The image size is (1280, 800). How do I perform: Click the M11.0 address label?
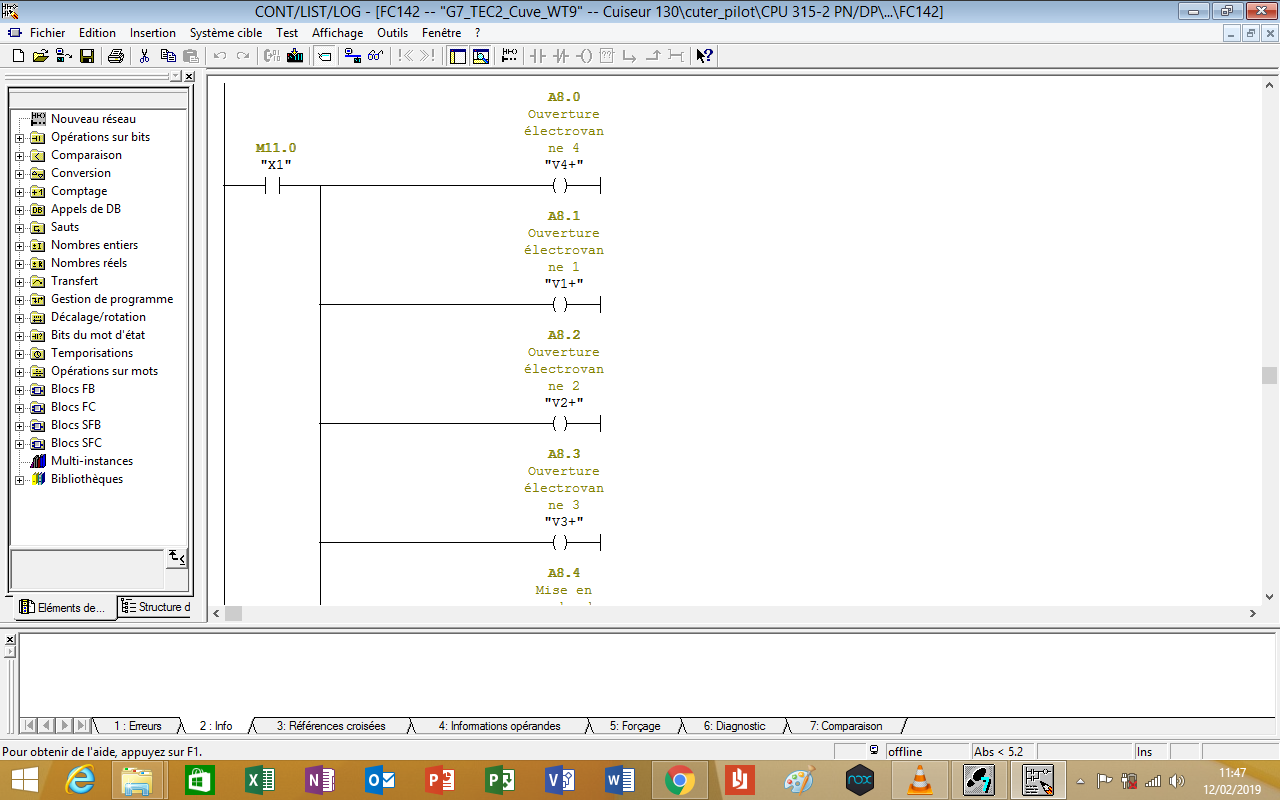276,148
